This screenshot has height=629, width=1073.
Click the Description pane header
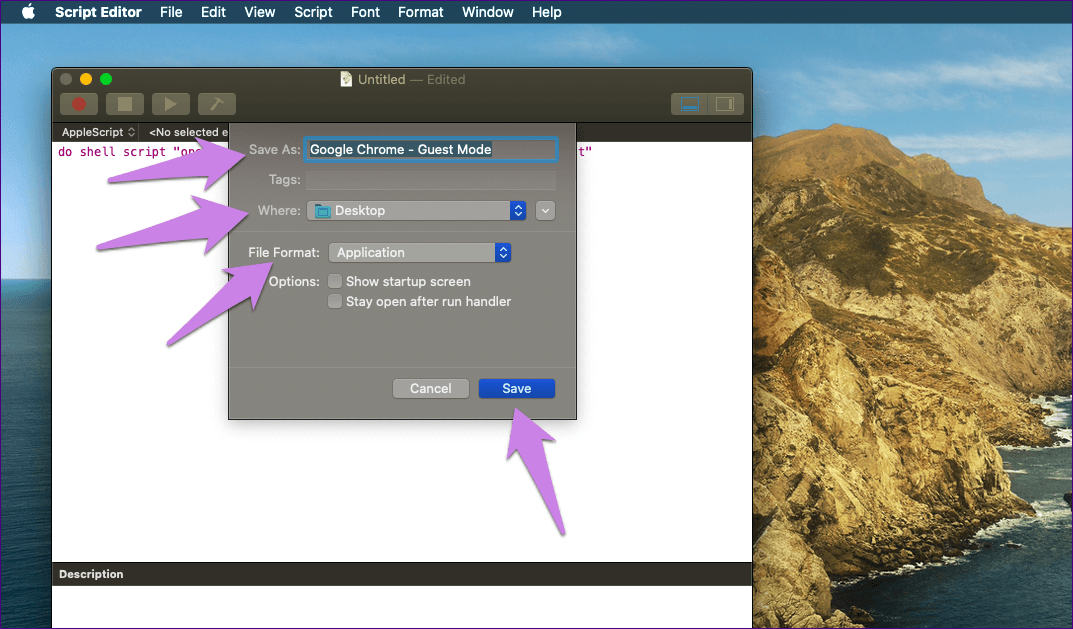[x=402, y=574]
